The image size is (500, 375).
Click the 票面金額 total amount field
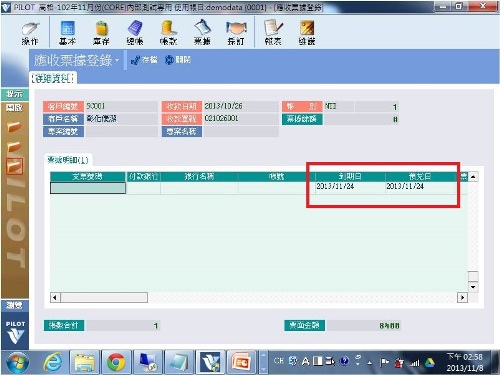[364, 326]
